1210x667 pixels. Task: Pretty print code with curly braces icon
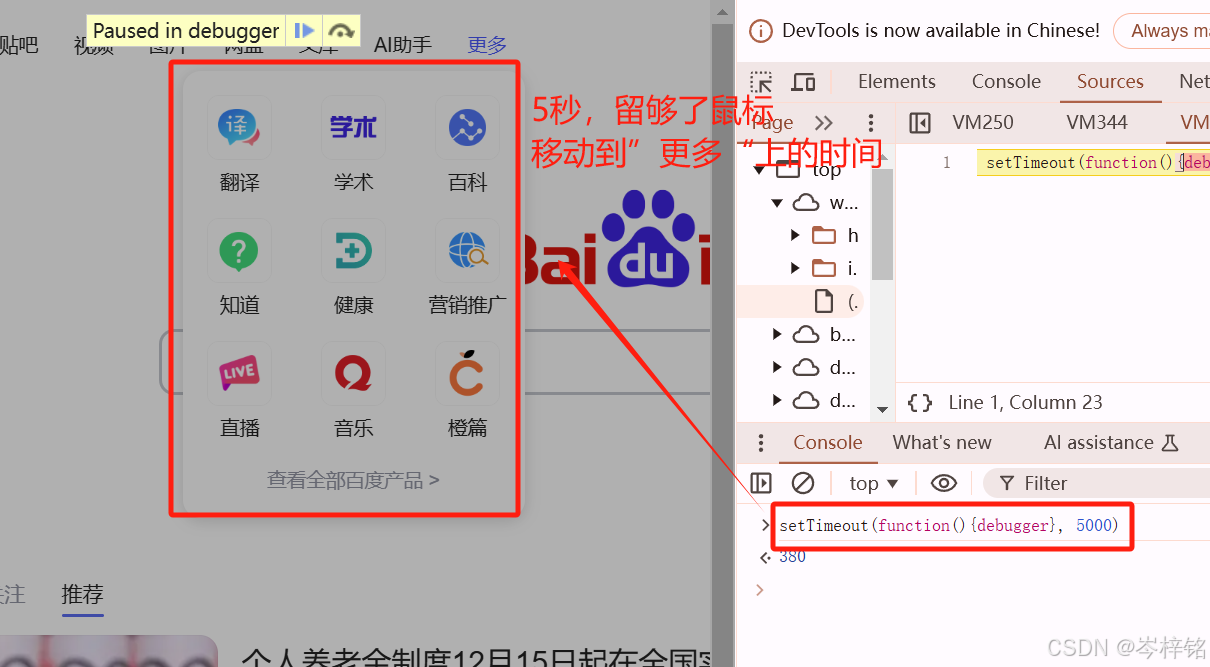tap(920, 402)
